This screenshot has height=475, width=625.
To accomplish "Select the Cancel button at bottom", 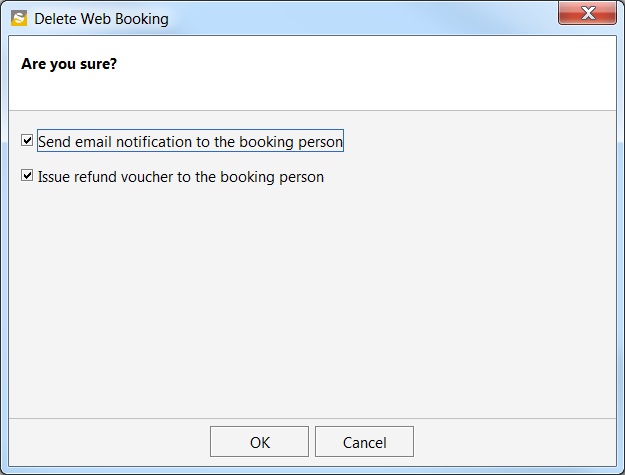I will coord(364,442).
